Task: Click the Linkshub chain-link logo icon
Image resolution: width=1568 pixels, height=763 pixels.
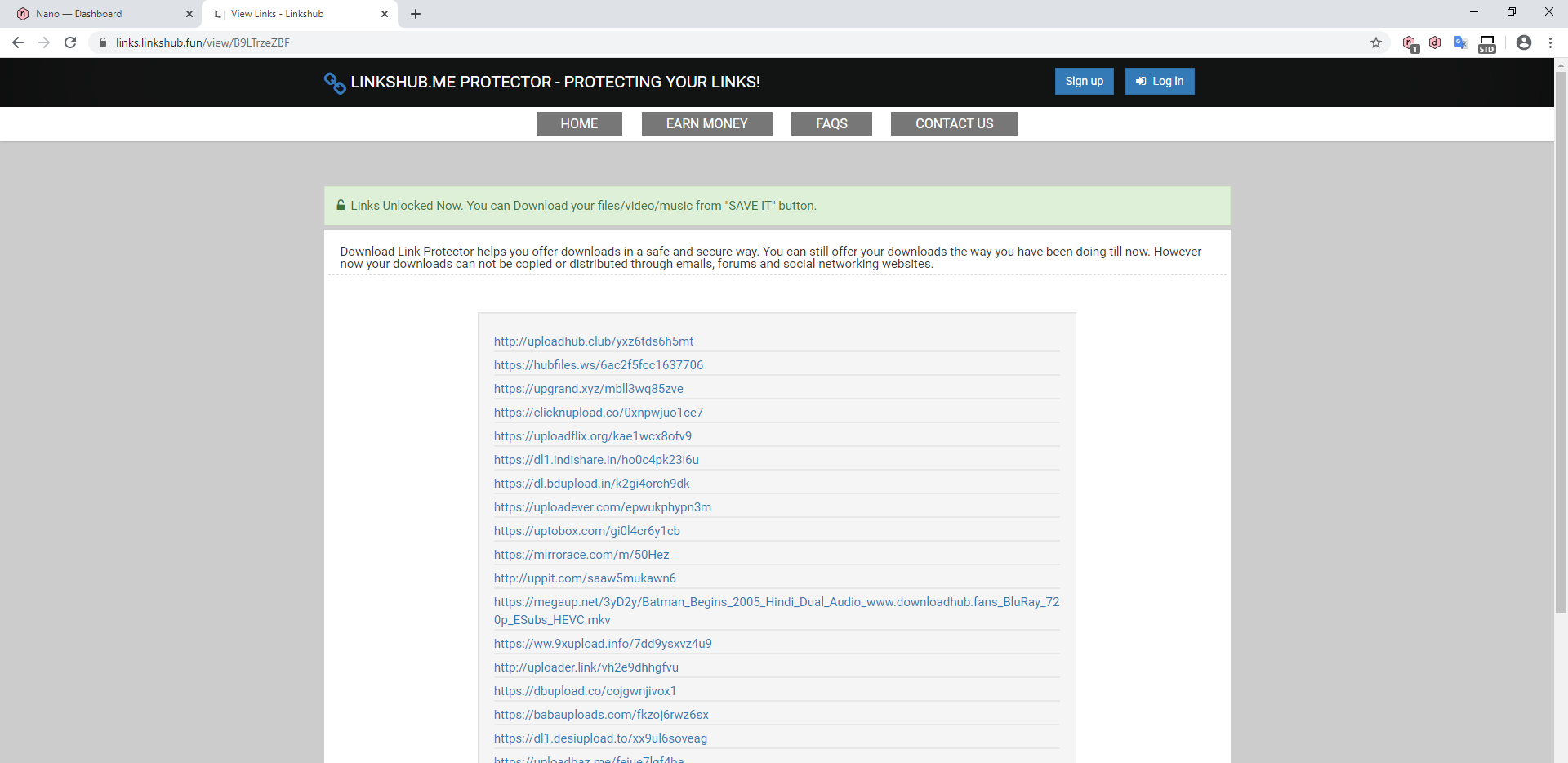Action: [333, 83]
